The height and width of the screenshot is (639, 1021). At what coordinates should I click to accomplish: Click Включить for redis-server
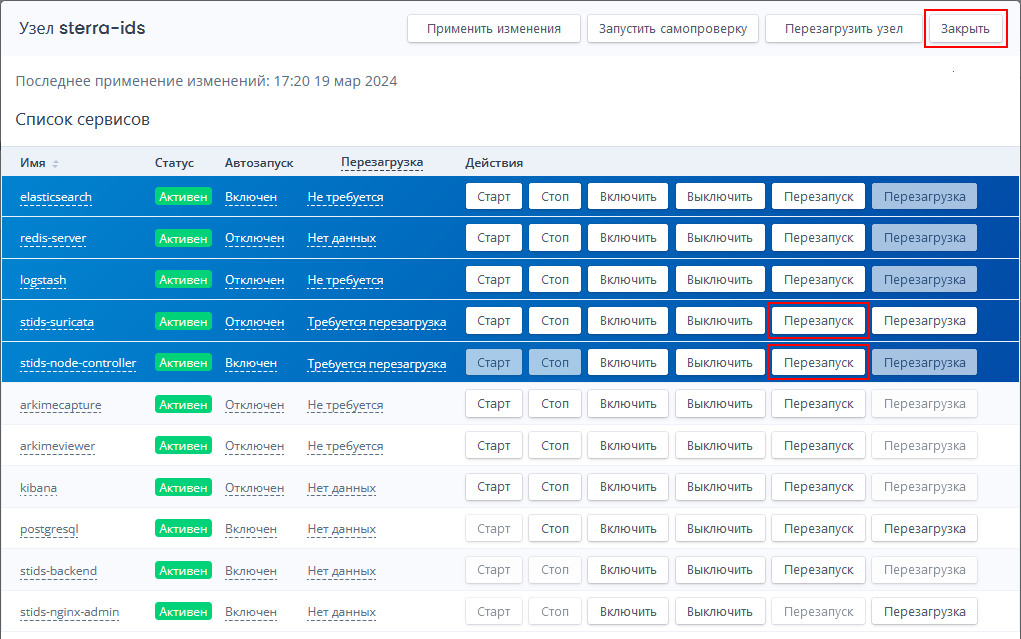pos(628,238)
